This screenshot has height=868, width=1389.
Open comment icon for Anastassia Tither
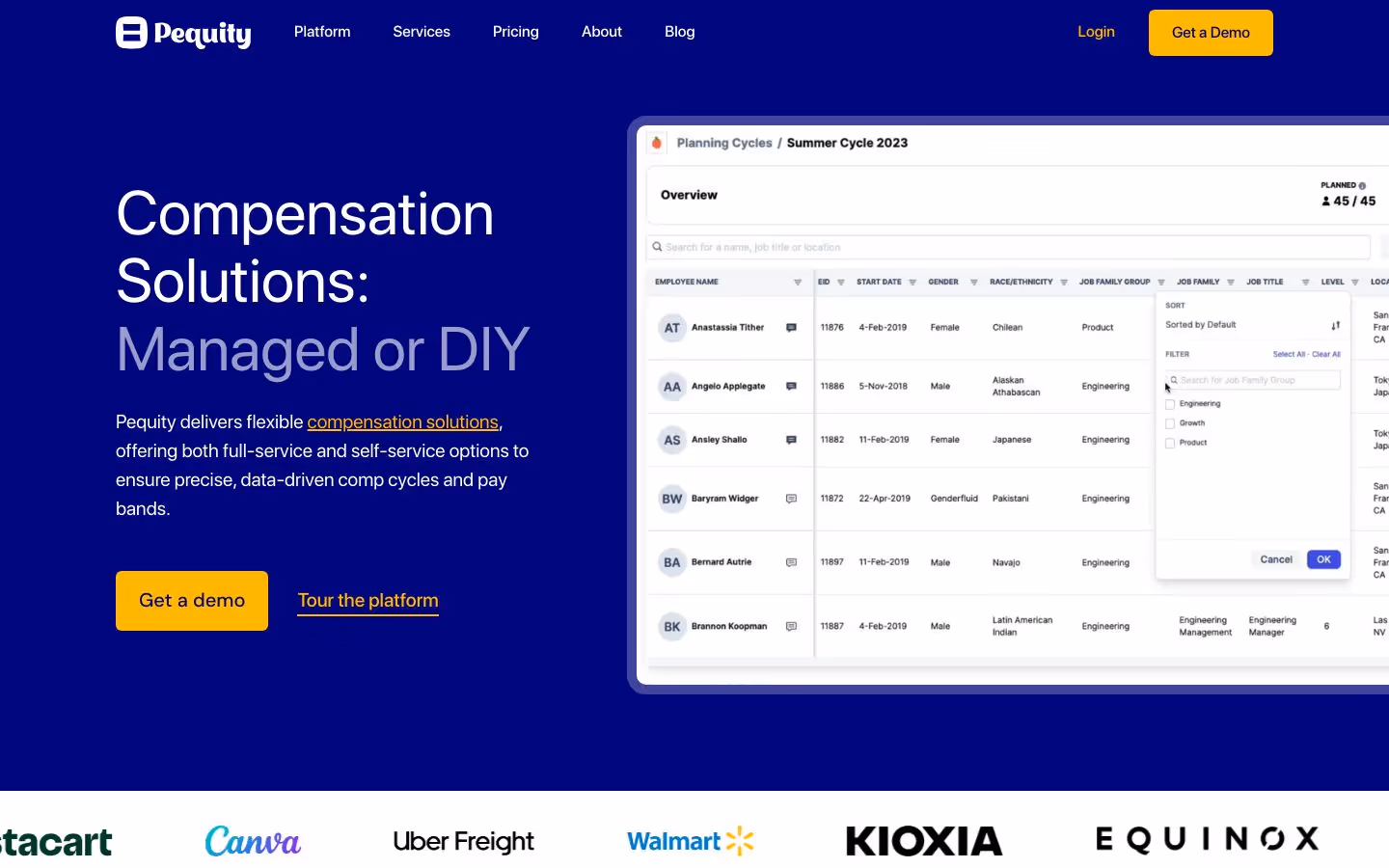791,328
